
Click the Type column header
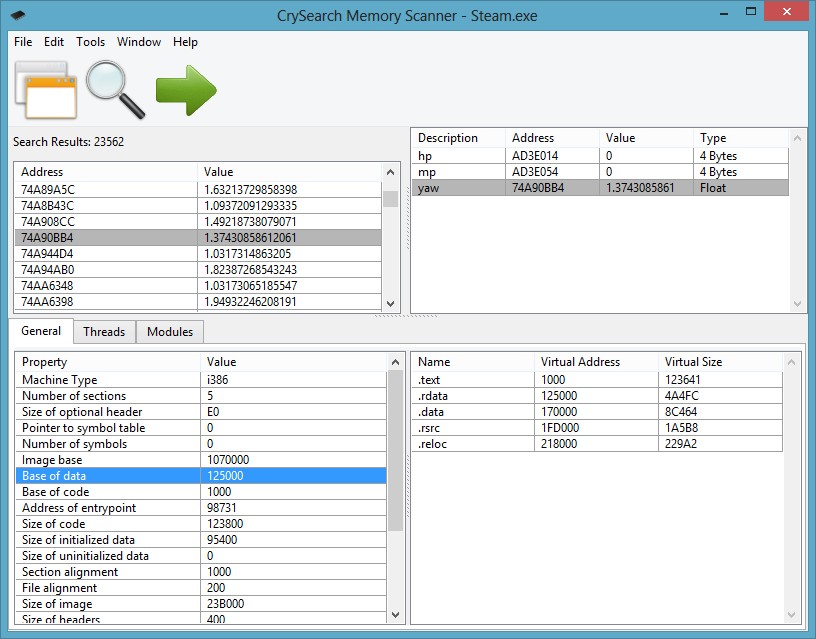[741, 138]
